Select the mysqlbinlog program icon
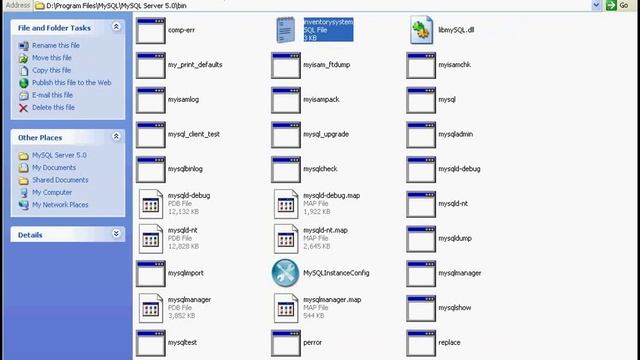Image resolution: width=640 pixels, height=360 pixels. 151,169
